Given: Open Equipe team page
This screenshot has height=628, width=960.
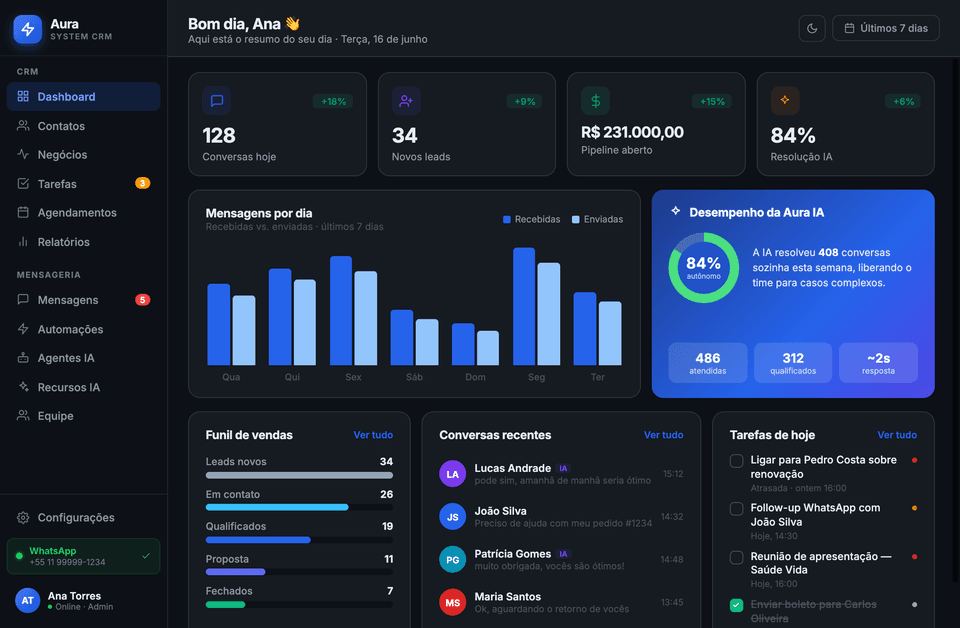Looking at the screenshot, I should [83, 416].
